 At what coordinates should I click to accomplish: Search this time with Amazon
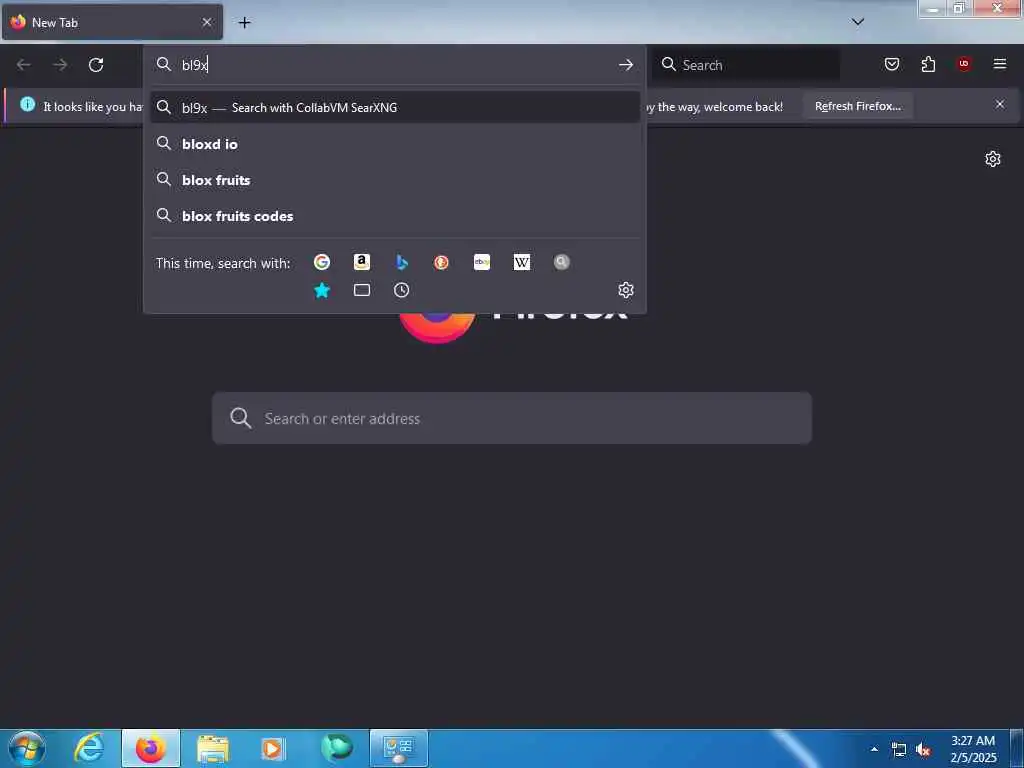361,262
